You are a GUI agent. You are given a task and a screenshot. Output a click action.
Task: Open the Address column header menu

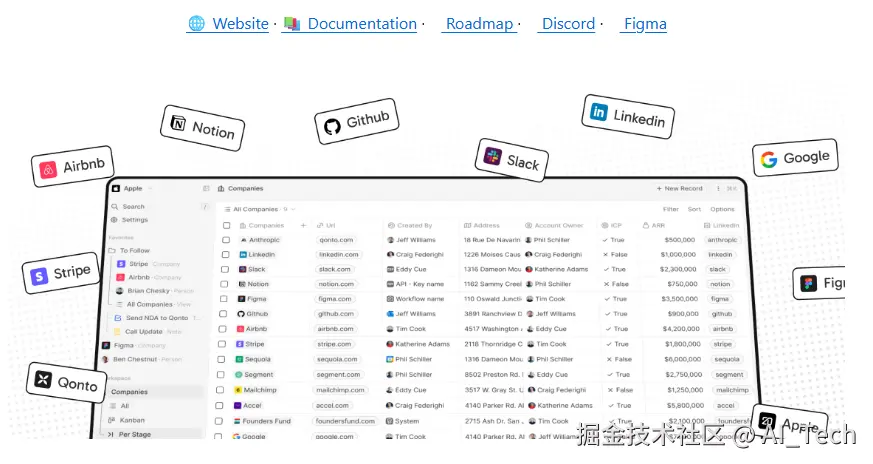tap(482, 226)
